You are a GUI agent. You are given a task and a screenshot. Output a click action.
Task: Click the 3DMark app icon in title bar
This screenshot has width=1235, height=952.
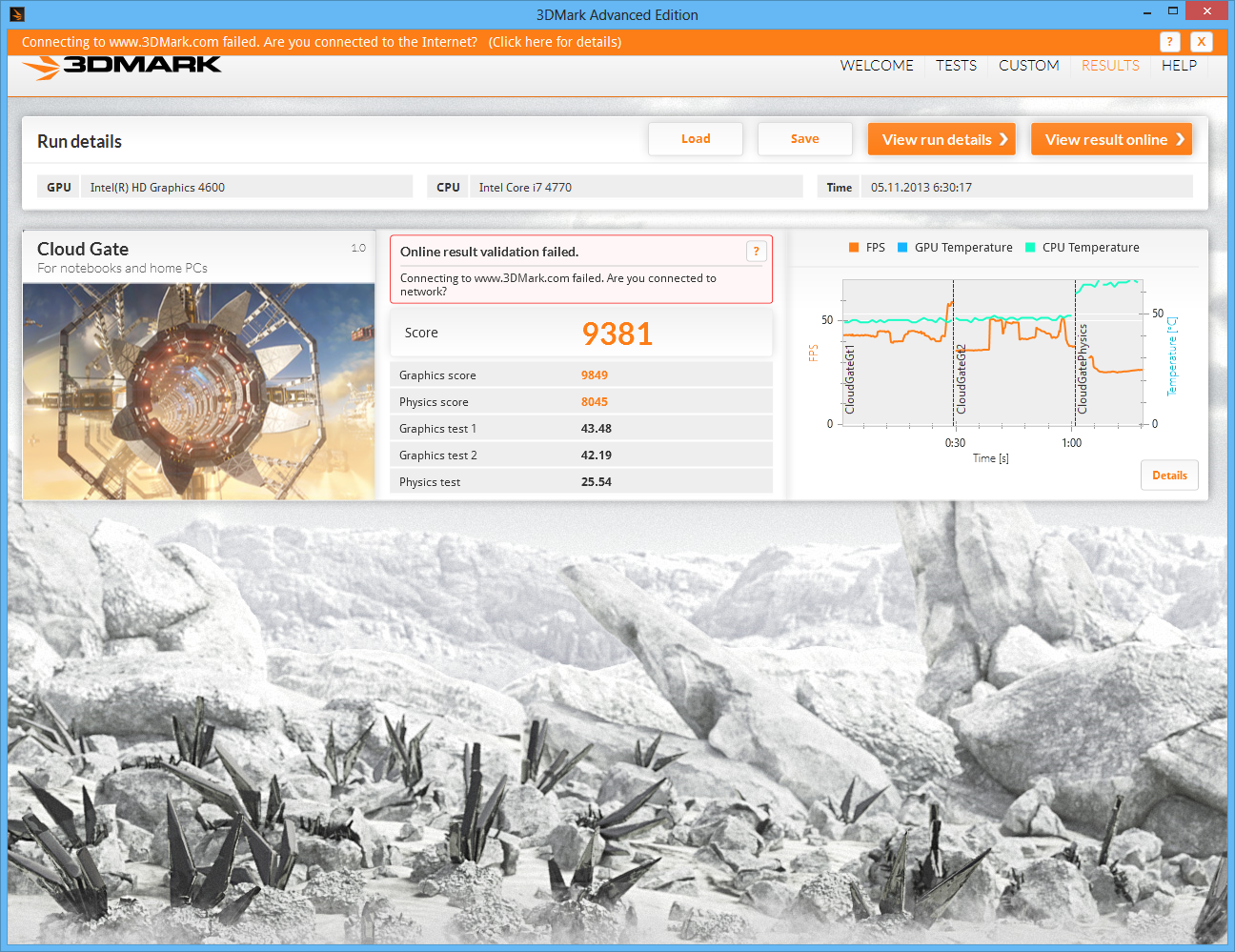pyautogui.click(x=16, y=14)
